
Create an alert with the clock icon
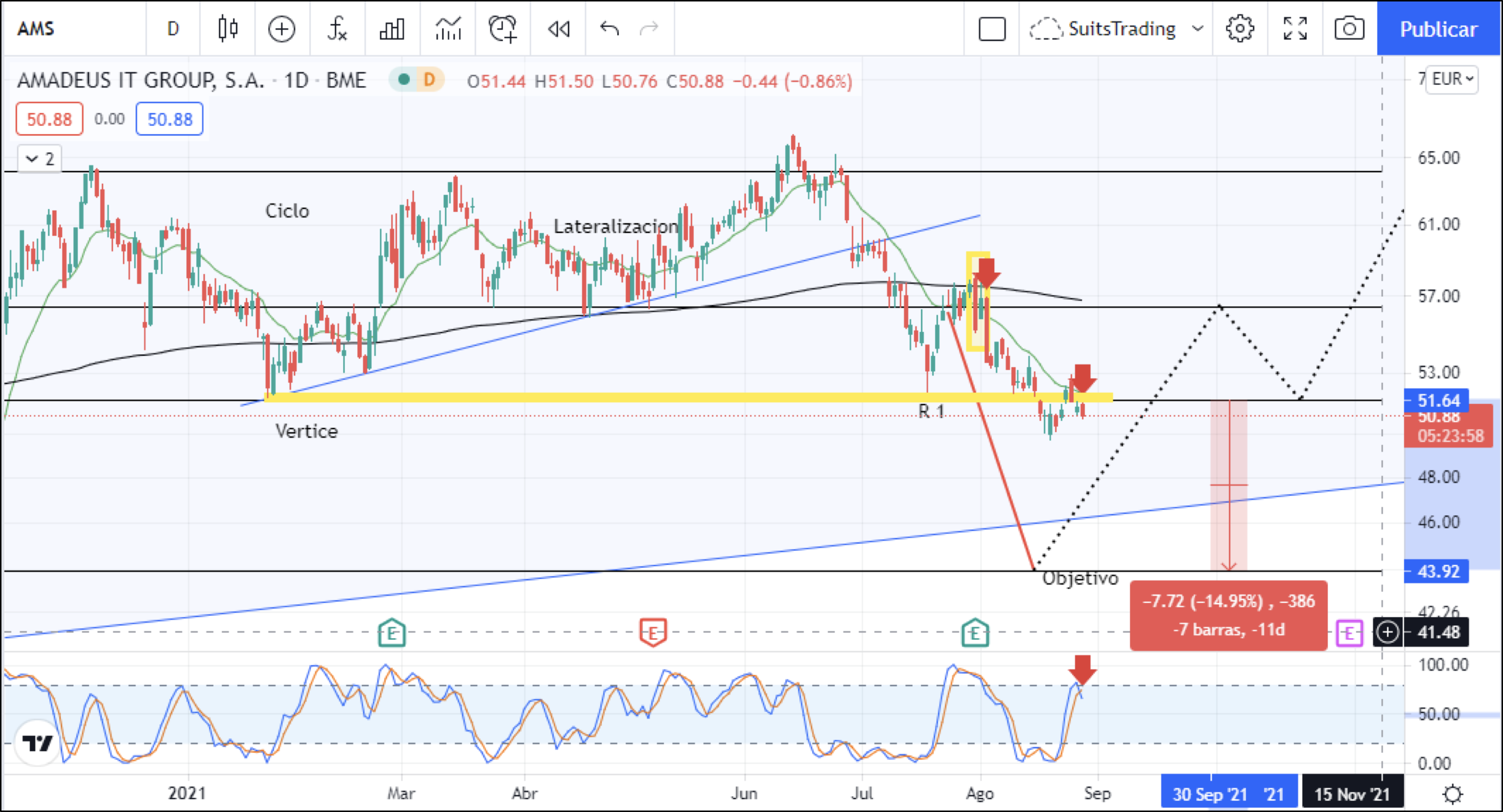[502, 28]
